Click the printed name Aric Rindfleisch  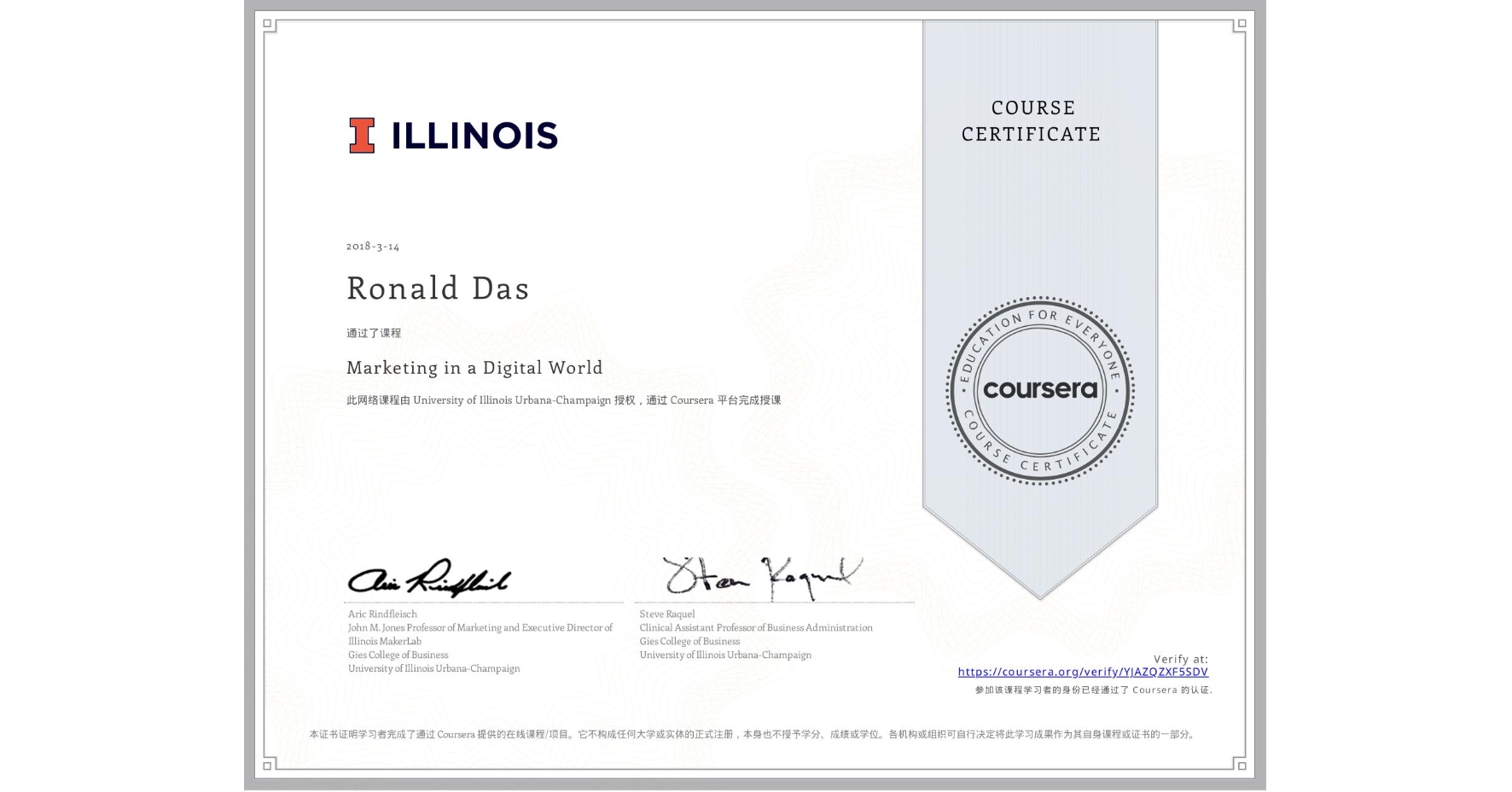click(x=382, y=614)
